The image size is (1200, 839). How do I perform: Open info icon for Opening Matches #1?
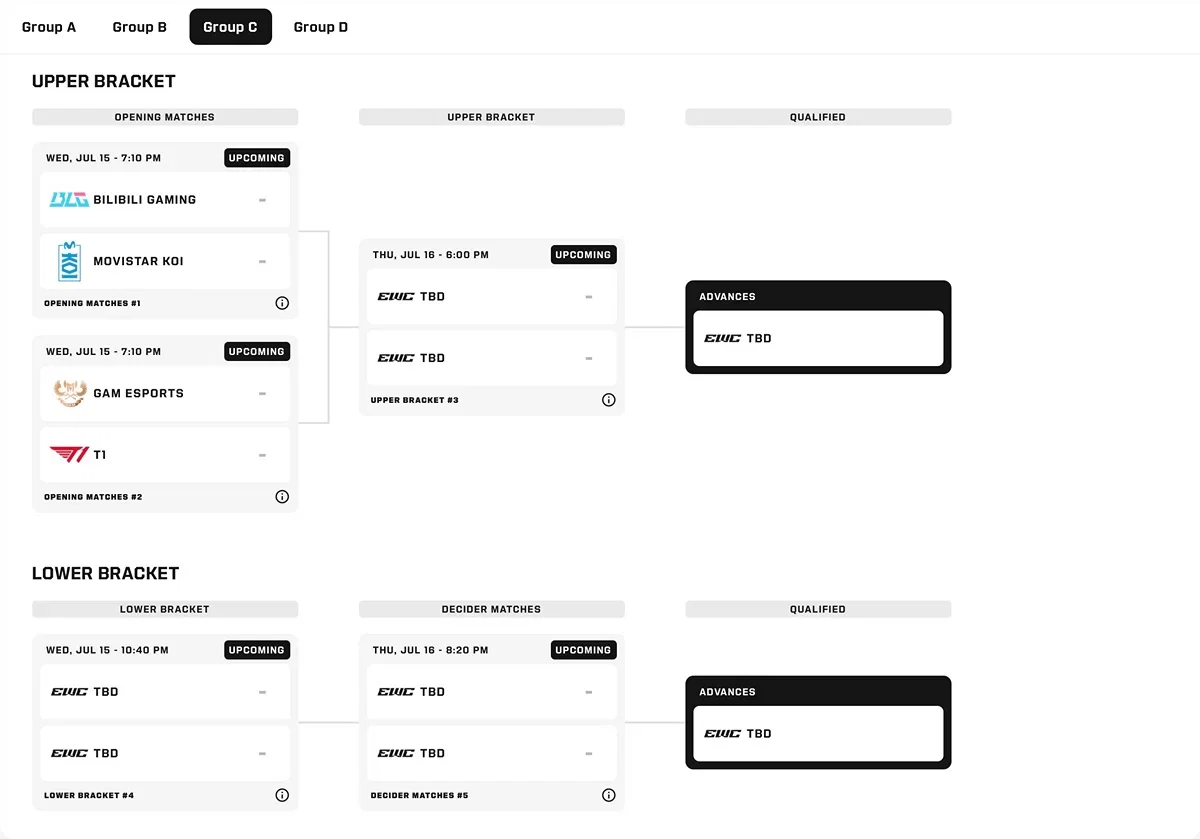[x=282, y=303]
